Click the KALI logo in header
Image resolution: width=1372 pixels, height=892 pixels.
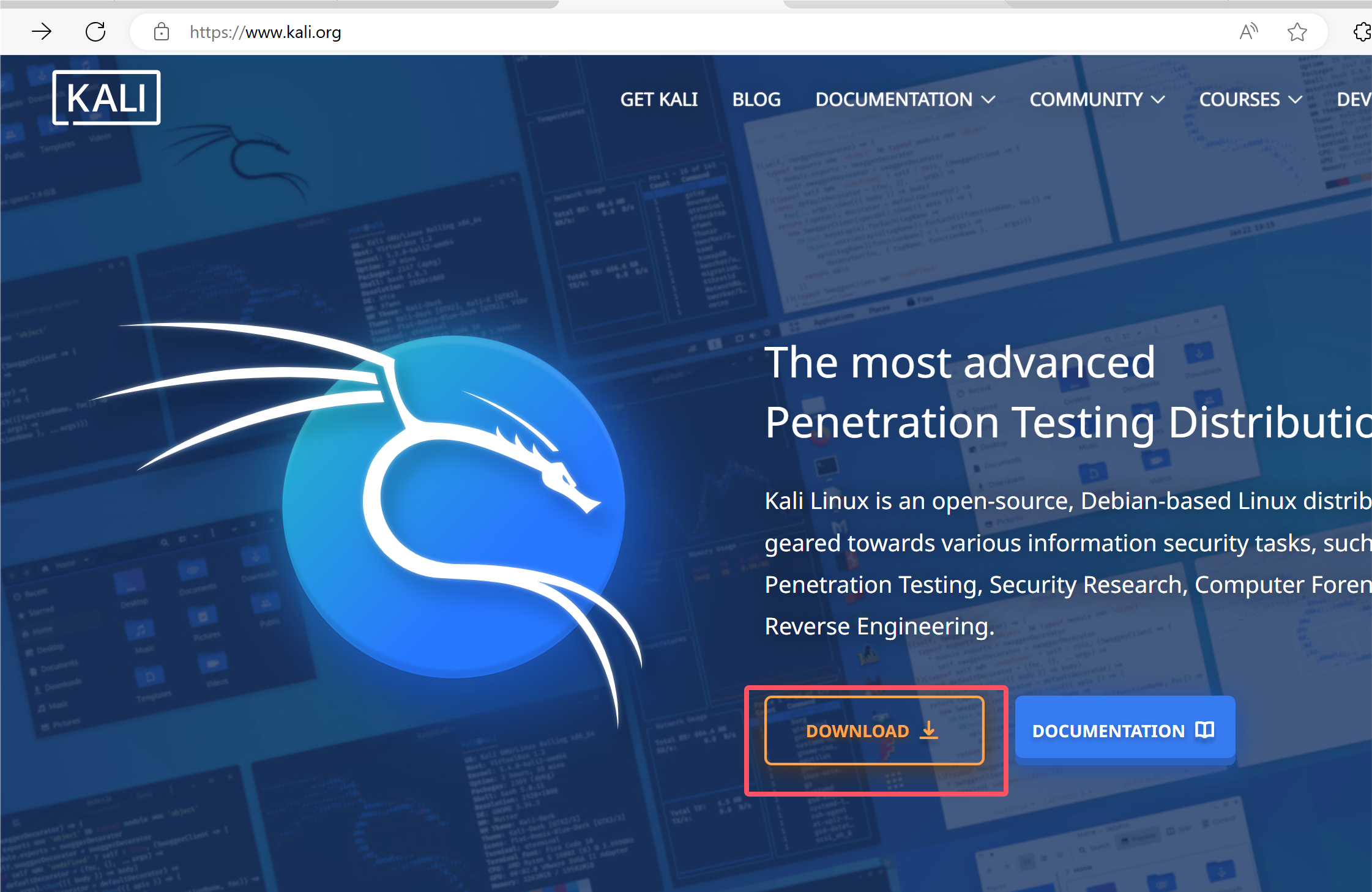coord(106,98)
